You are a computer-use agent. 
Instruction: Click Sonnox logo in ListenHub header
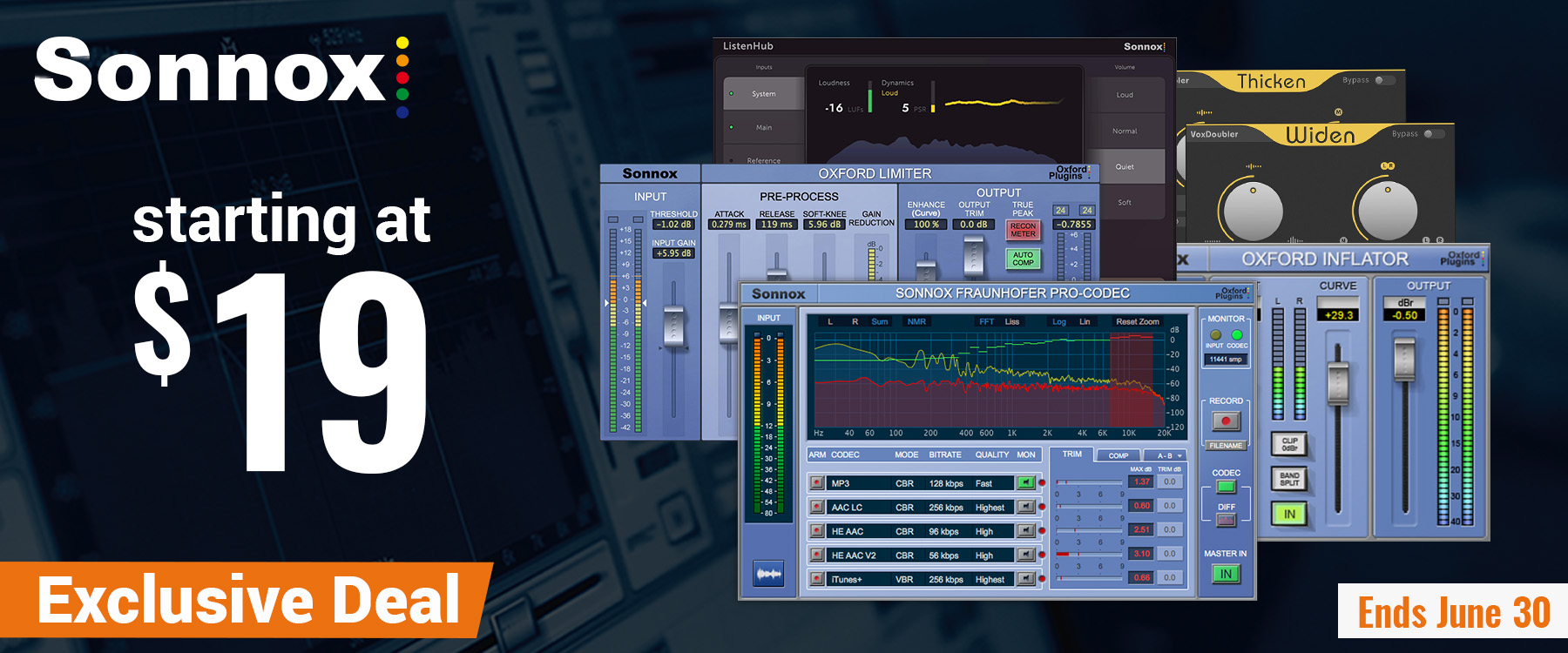pyautogui.click(x=1144, y=46)
